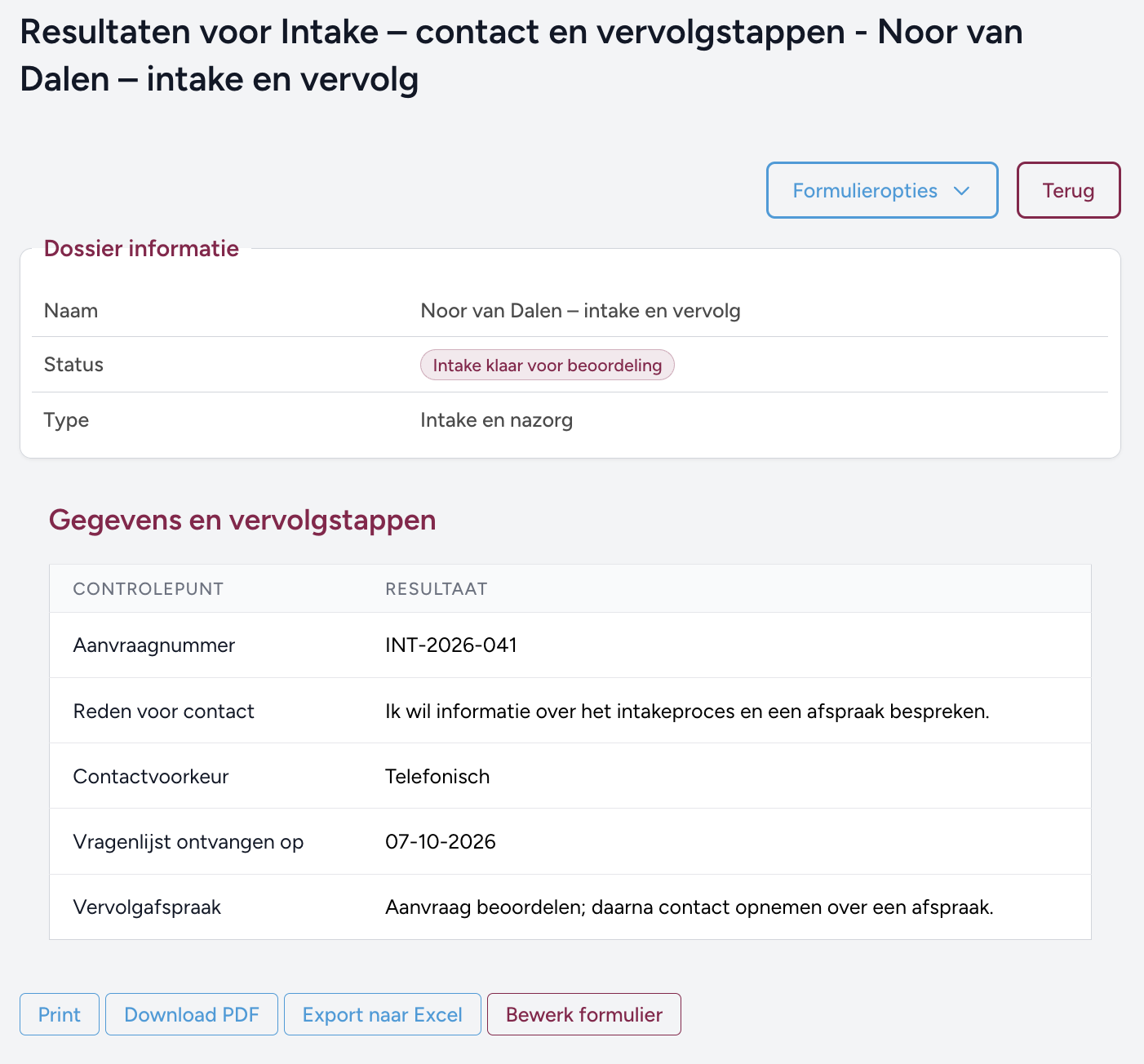Select the text Aanvraag beoordelen; daarna contact opnemen
This screenshot has height=1064, width=1144.
(x=690, y=907)
